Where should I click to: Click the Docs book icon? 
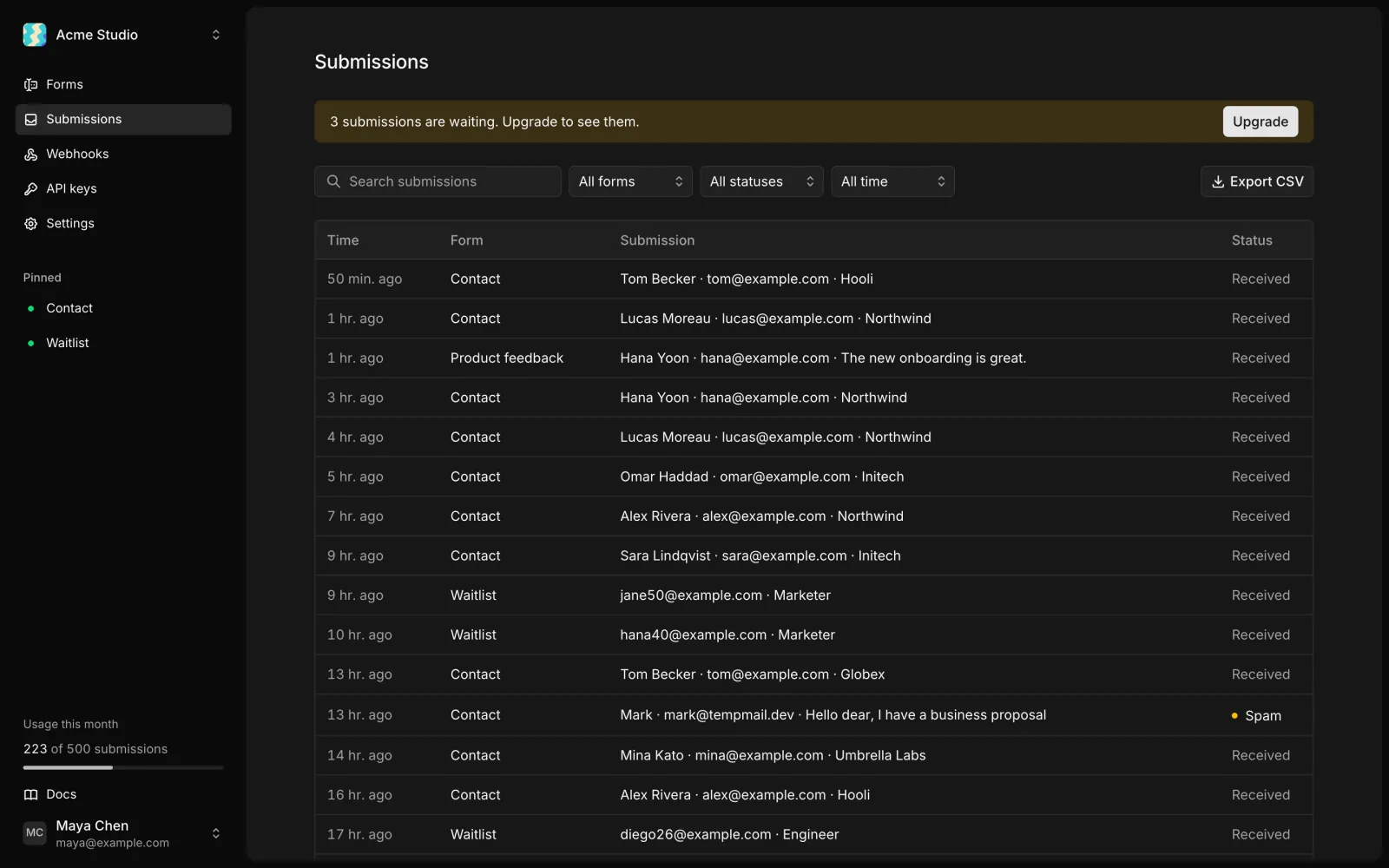pyautogui.click(x=31, y=794)
